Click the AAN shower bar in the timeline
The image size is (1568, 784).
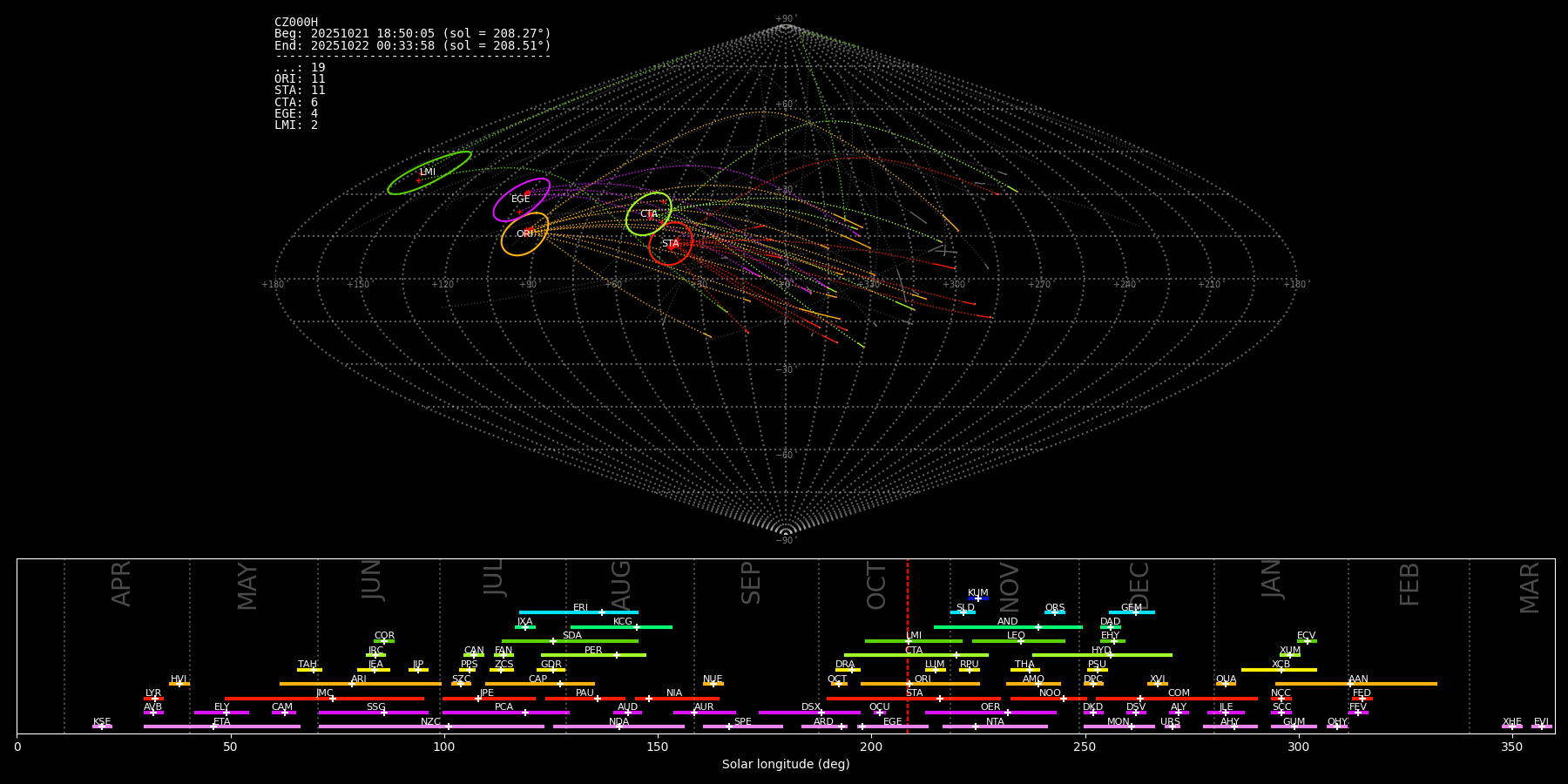[x=1356, y=684]
